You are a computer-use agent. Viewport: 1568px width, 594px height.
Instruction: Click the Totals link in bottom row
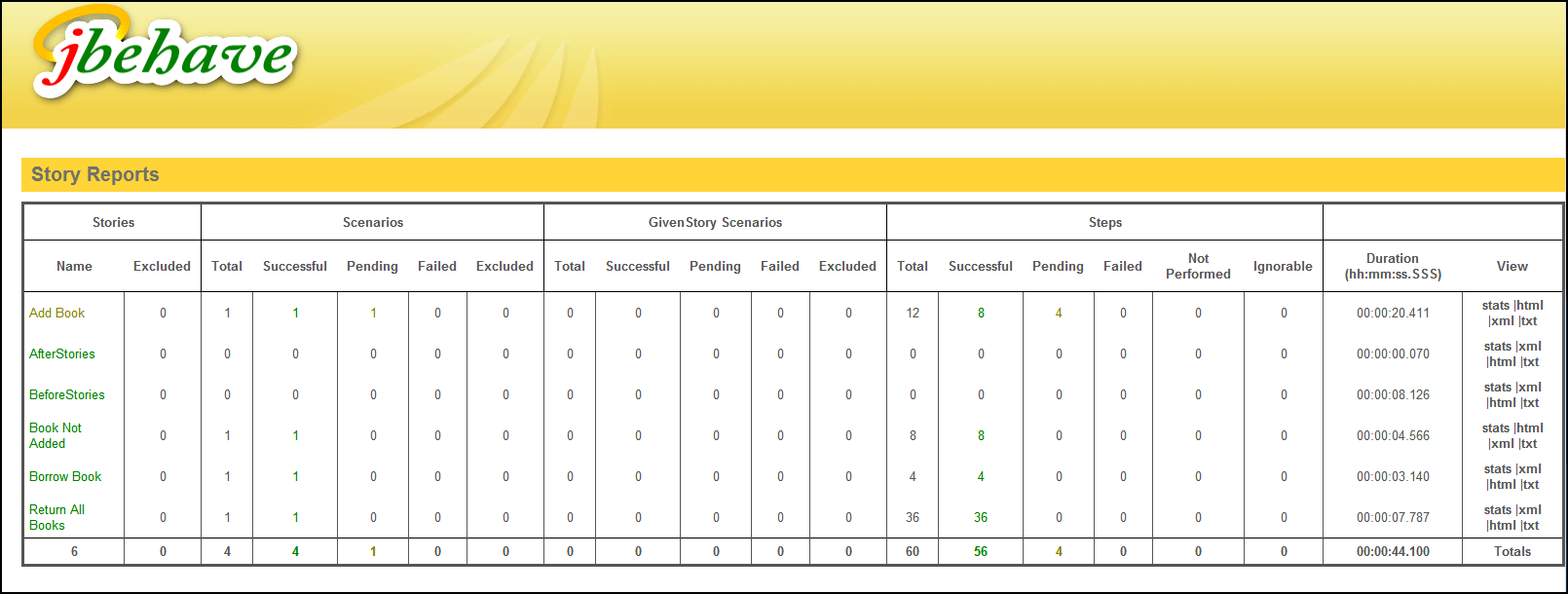coord(1512,551)
